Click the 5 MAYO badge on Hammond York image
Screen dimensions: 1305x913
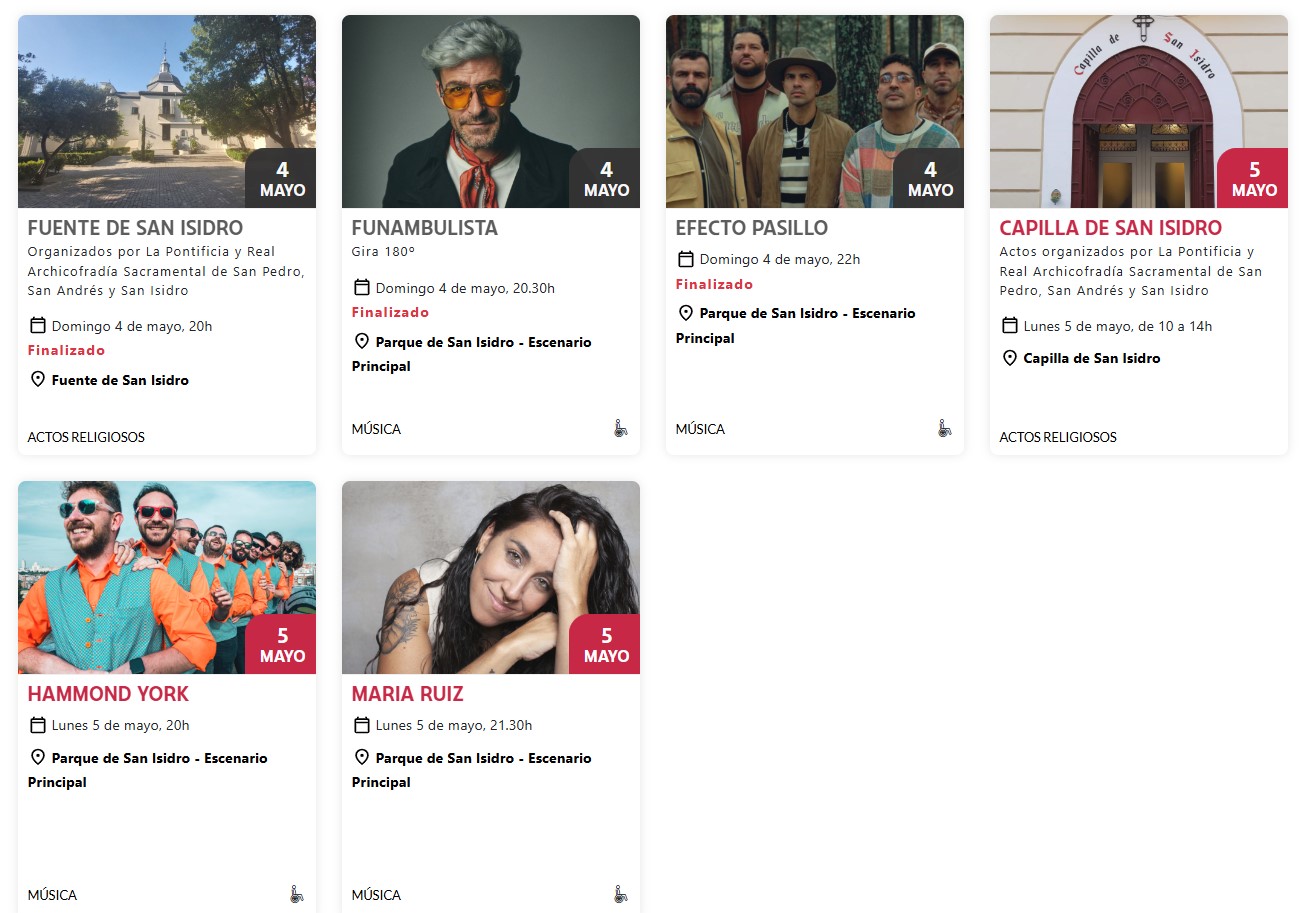(x=281, y=644)
